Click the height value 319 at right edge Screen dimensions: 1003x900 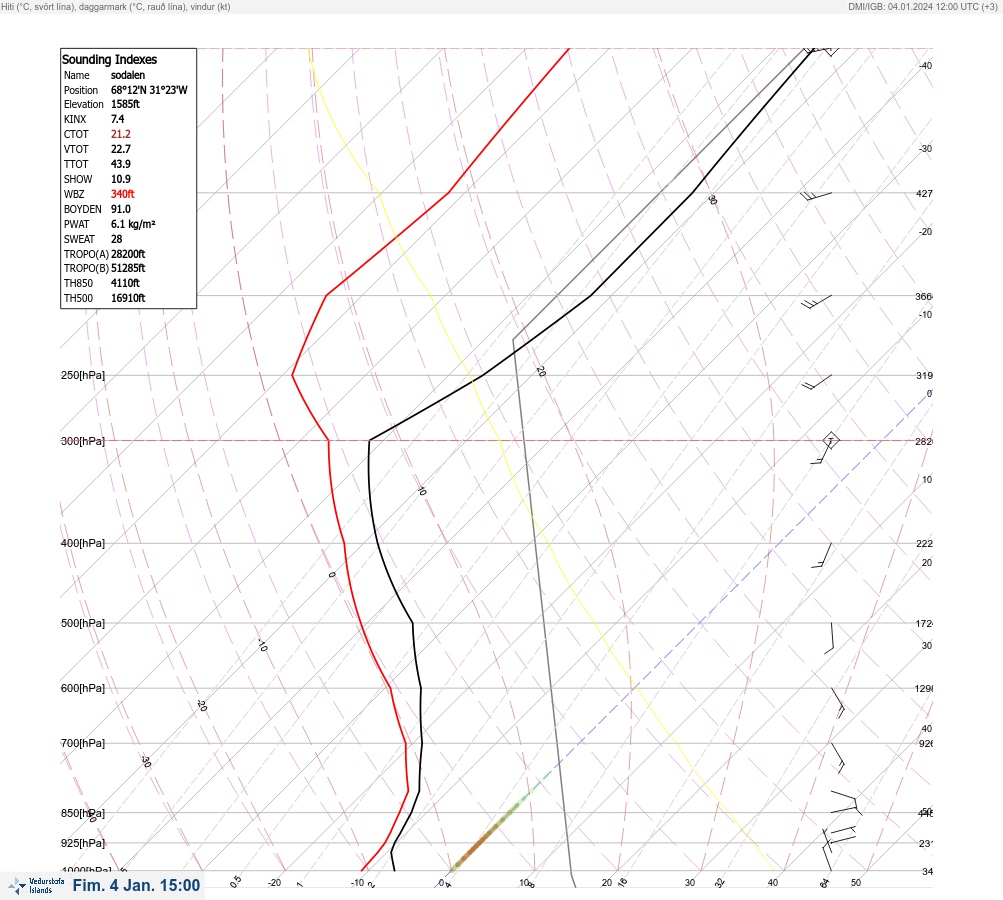tap(924, 375)
